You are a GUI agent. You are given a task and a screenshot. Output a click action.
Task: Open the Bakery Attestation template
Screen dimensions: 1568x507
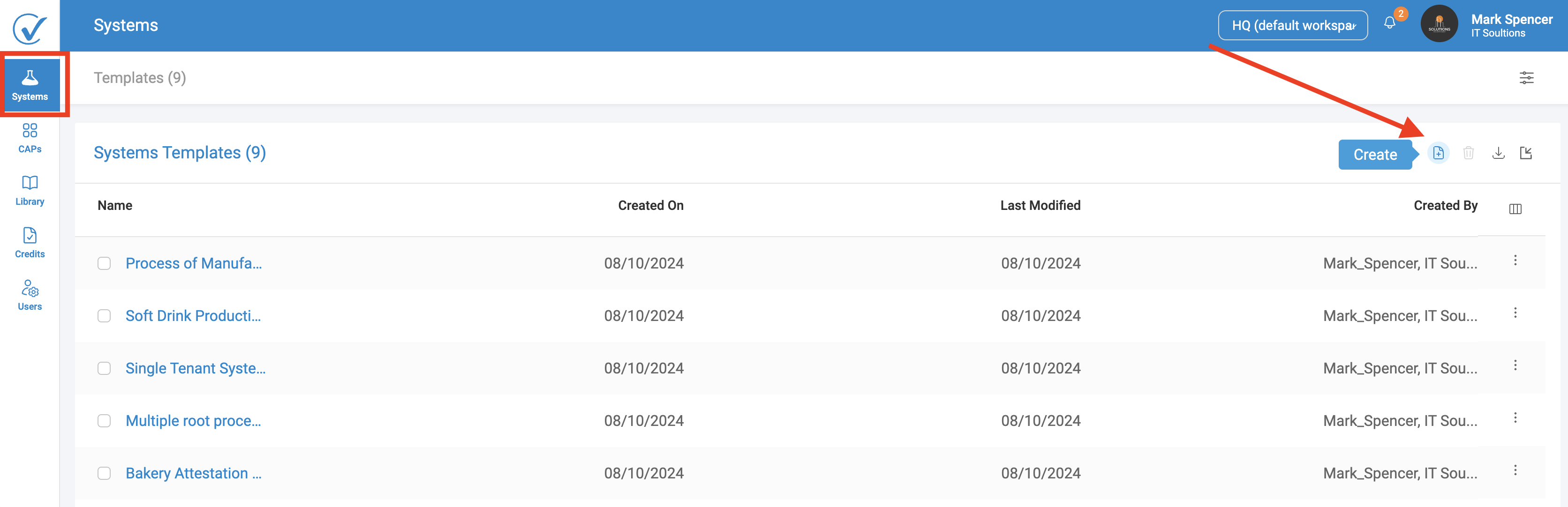194,474
